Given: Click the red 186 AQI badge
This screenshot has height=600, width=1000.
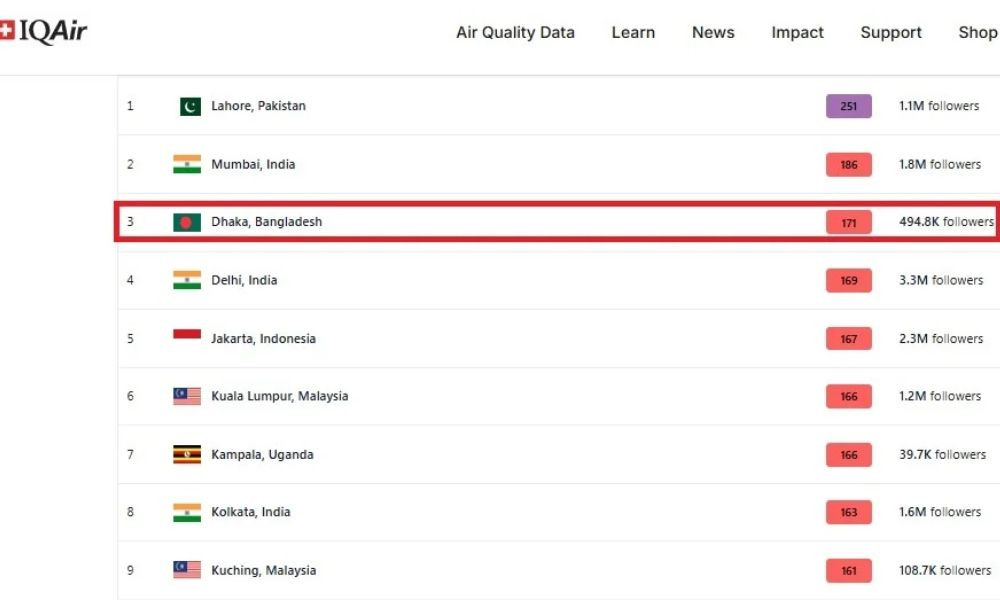Looking at the screenshot, I should tap(848, 165).
